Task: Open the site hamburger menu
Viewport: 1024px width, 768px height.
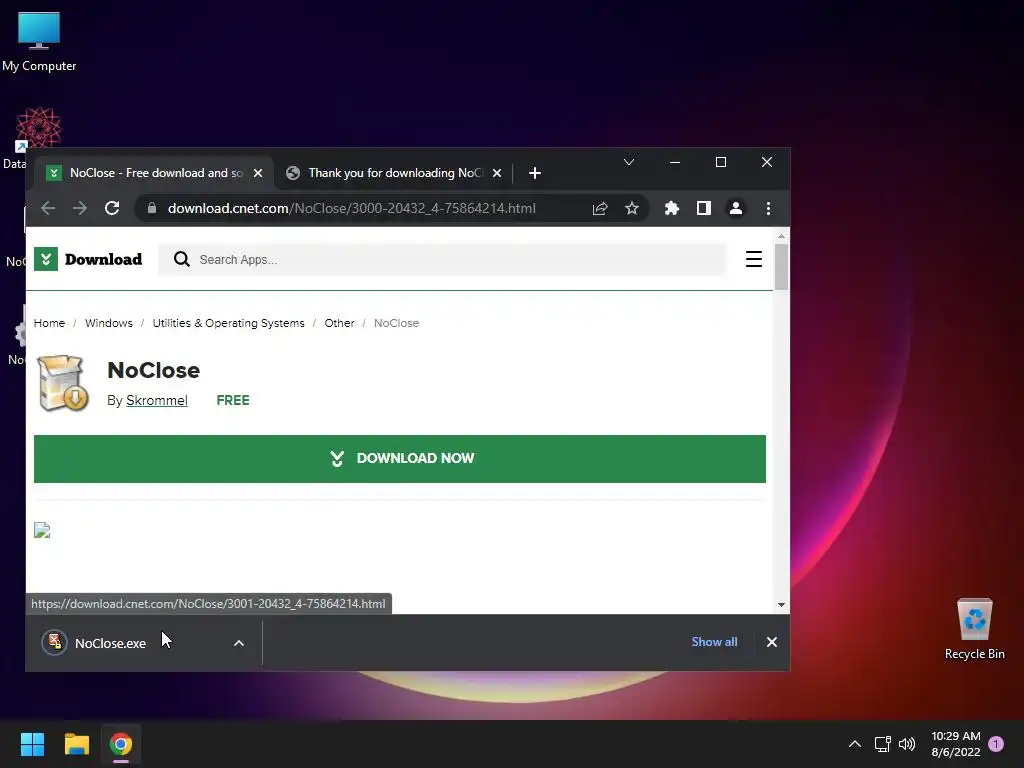Action: point(754,259)
